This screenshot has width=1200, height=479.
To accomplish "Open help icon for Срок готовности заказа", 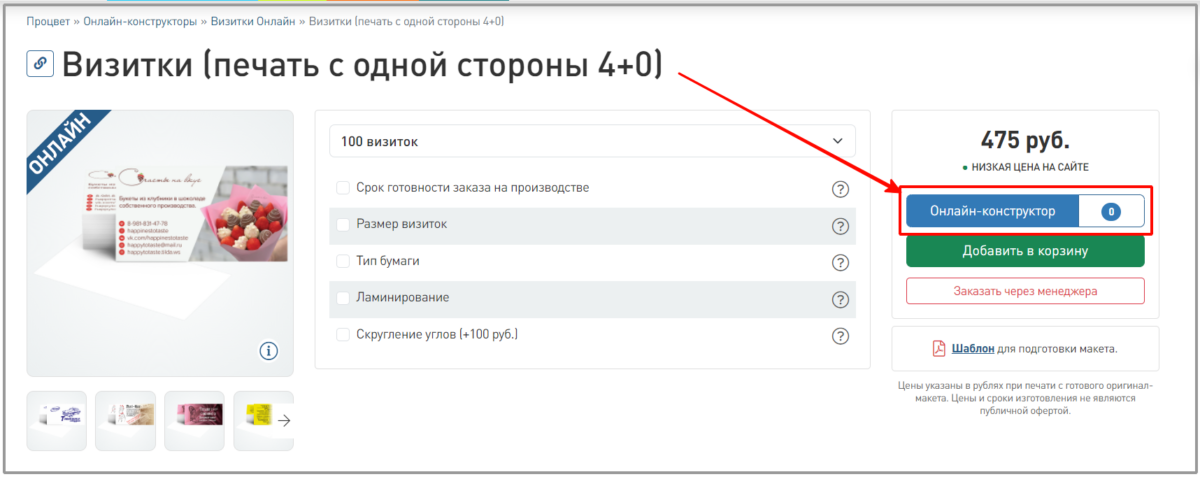I will click(x=840, y=189).
